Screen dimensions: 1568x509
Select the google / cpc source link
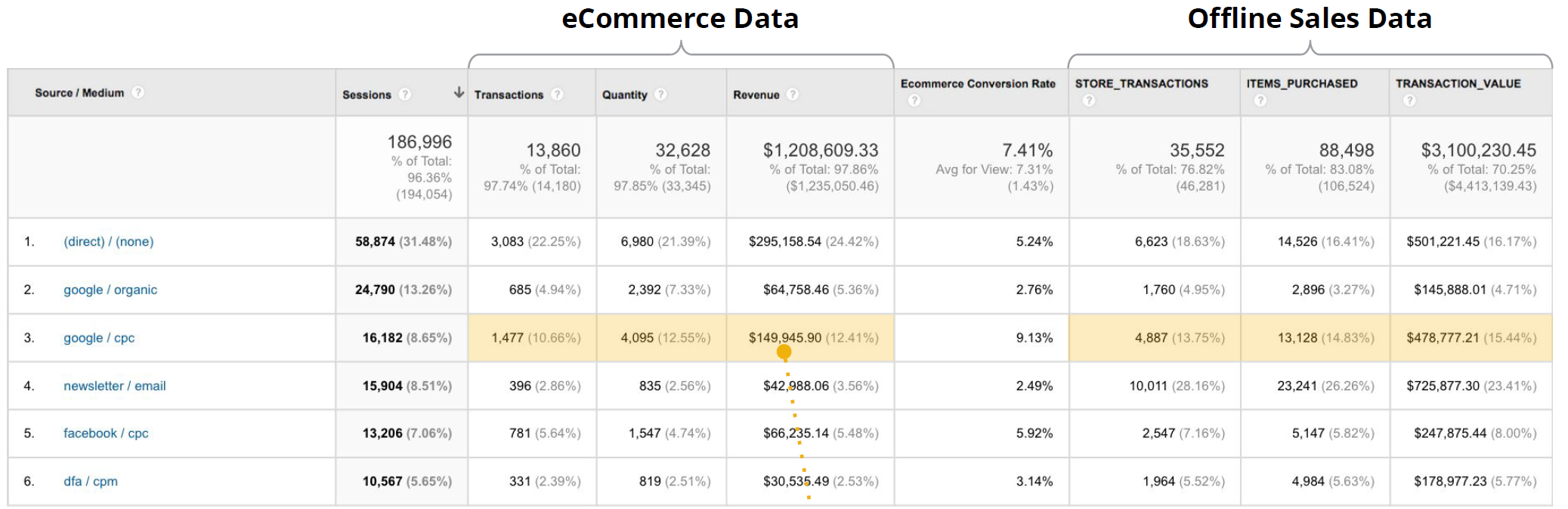click(x=99, y=338)
